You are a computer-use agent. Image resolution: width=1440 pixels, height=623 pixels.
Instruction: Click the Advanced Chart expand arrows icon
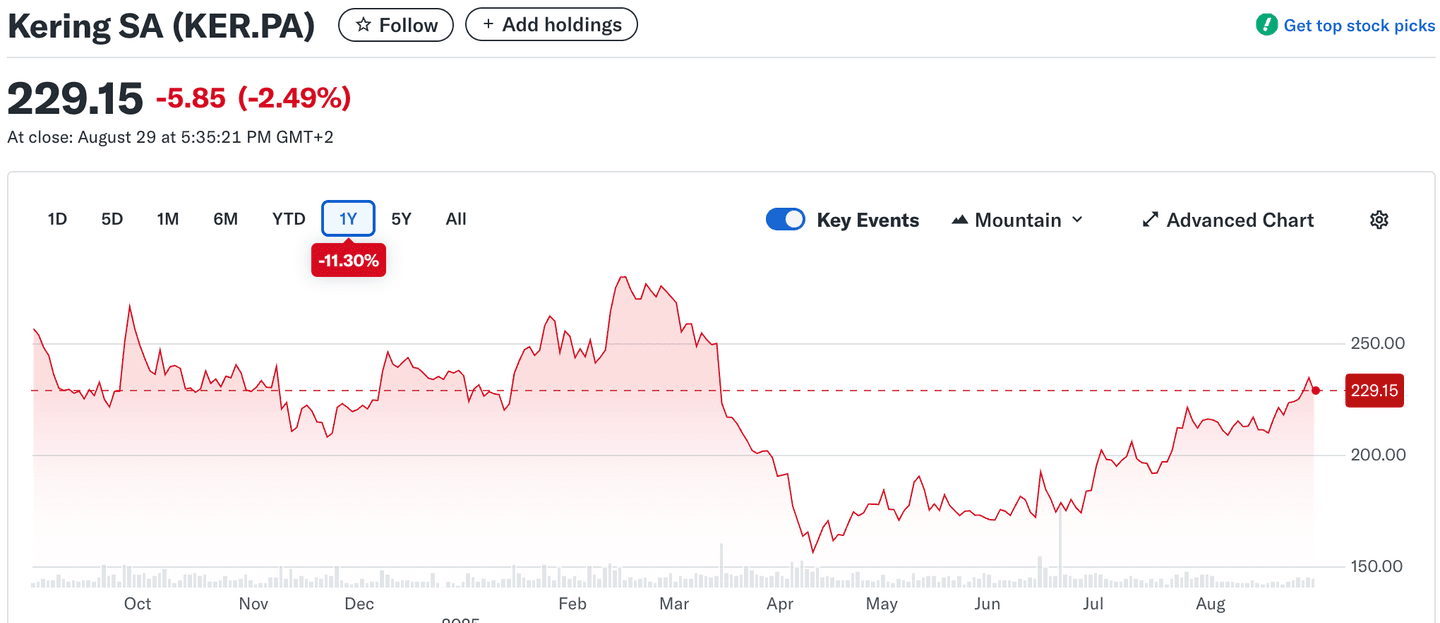pos(1150,220)
